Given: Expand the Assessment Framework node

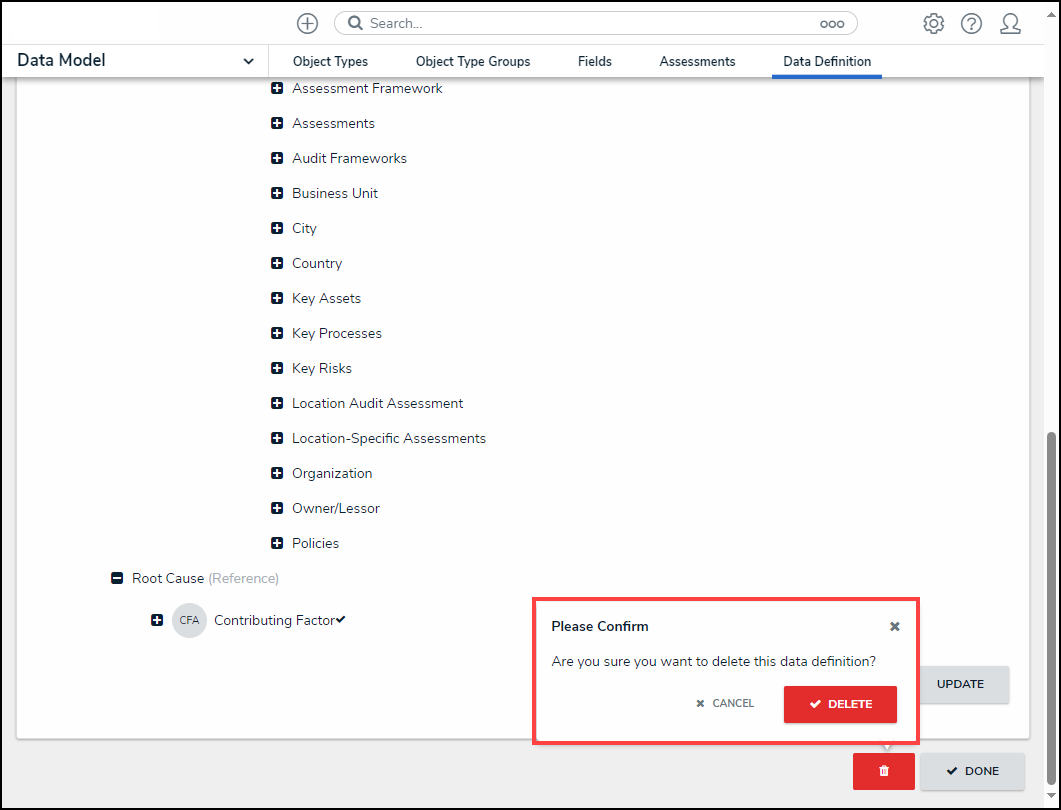Looking at the screenshot, I should click(x=277, y=89).
